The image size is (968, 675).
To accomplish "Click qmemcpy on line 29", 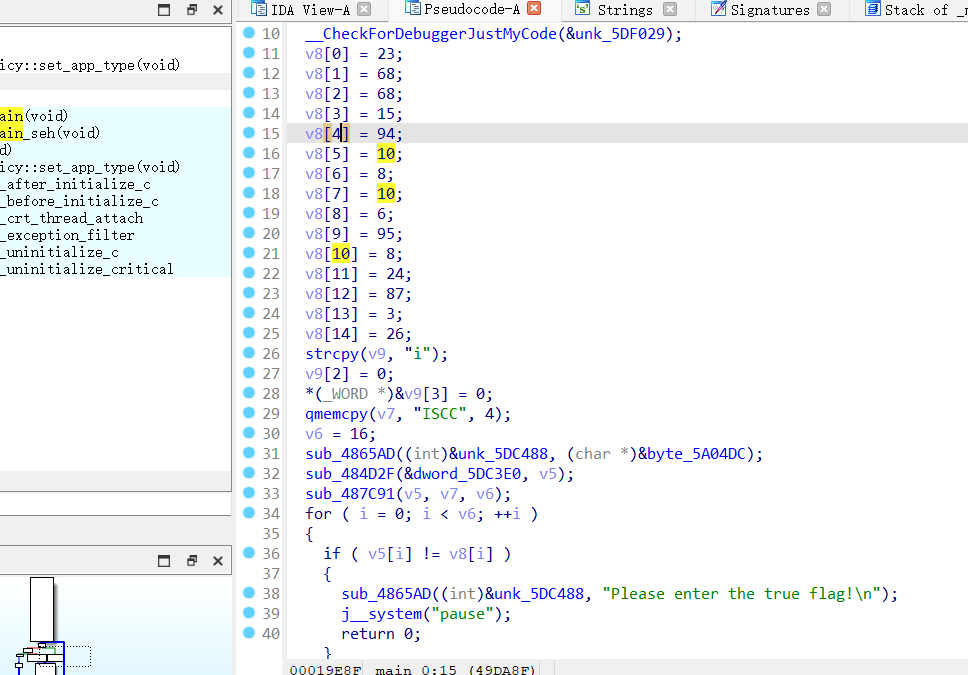I will (x=336, y=414).
